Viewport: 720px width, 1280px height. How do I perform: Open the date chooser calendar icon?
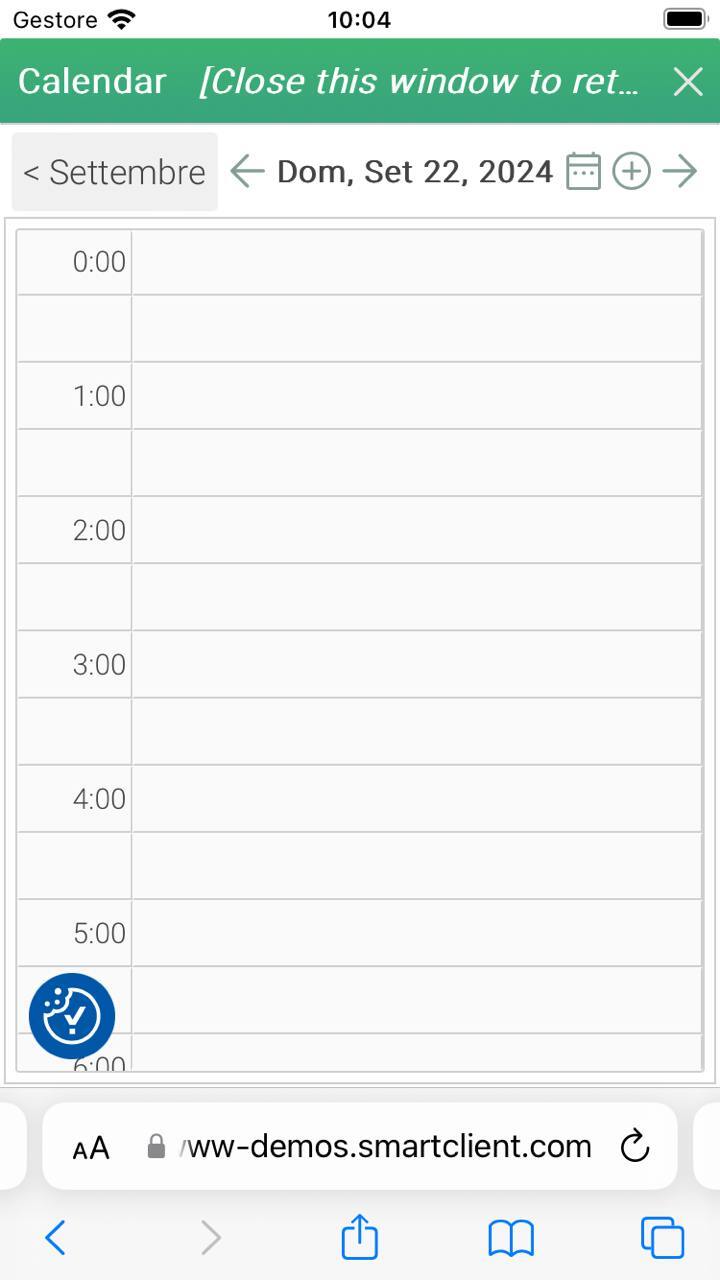point(583,172)
